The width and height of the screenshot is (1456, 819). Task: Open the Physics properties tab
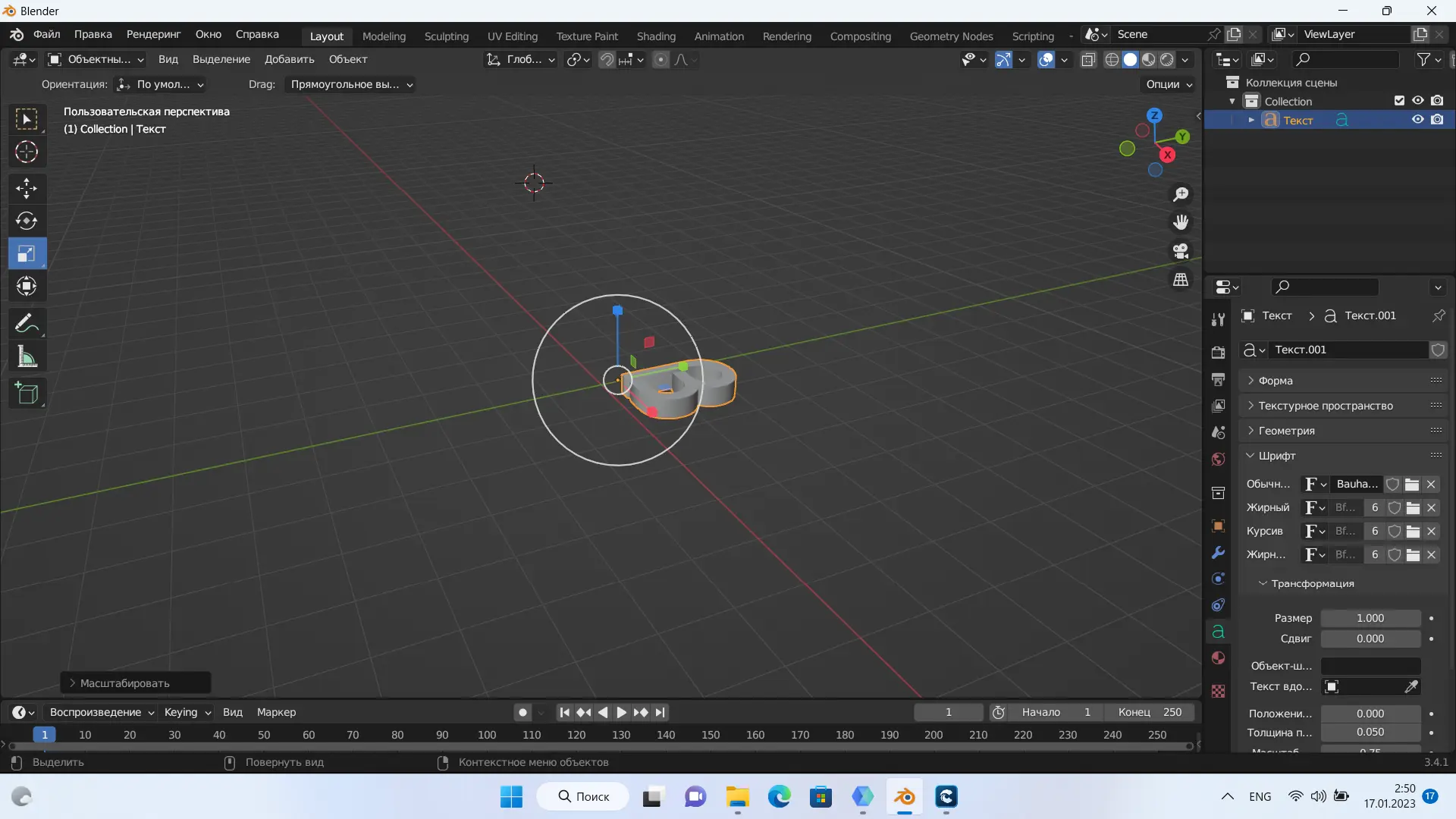click(x=1218, y=579)
